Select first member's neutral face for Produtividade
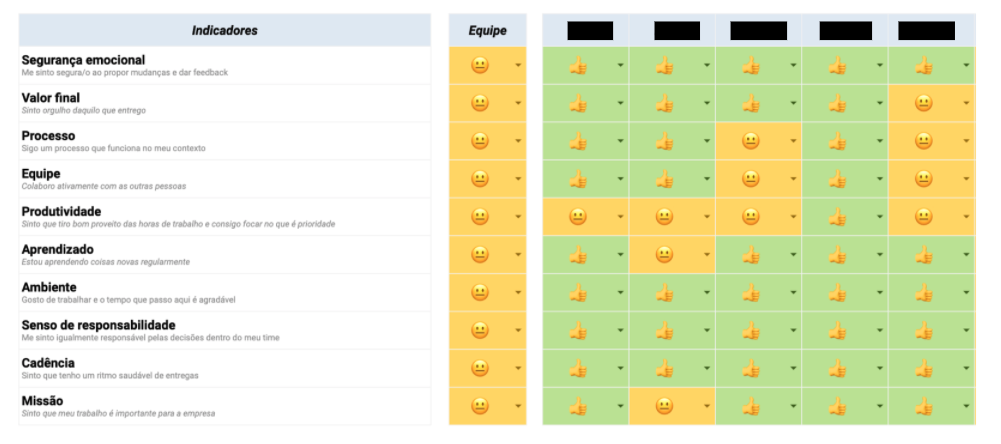The width and height of the screenshot is (1001, 444). point(578,217)
